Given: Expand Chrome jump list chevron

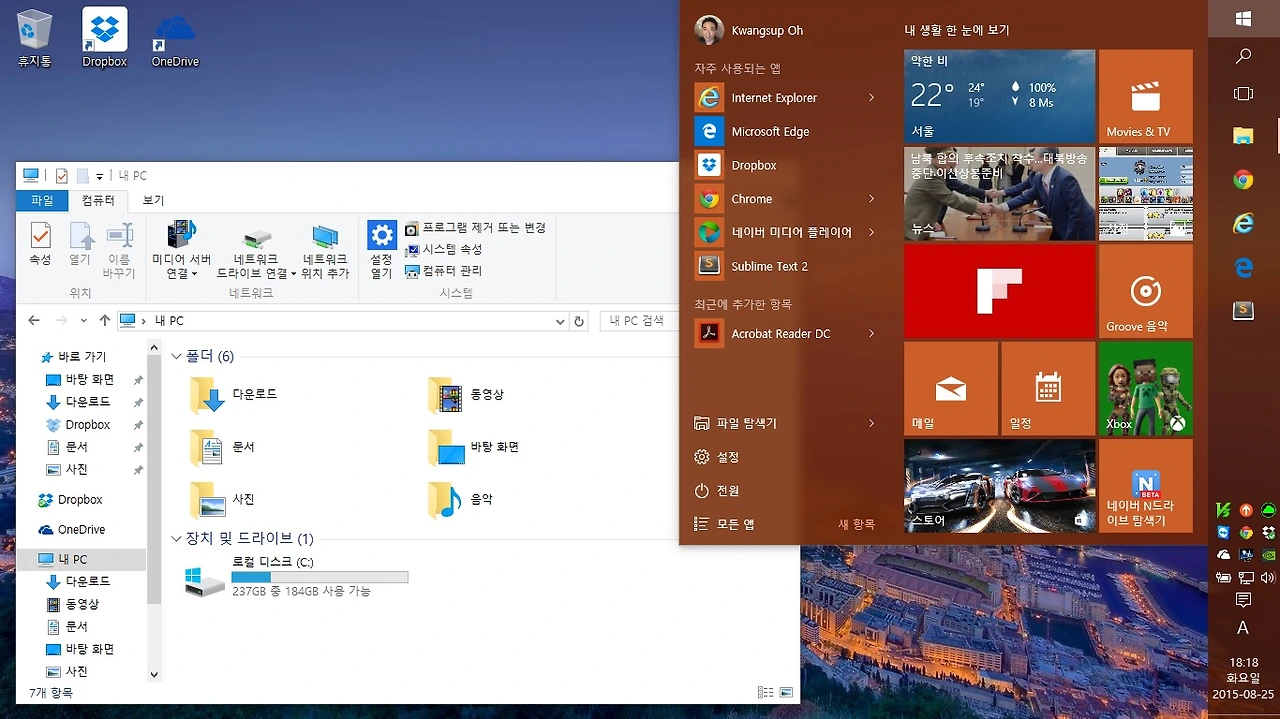Looking at the screenshot, I should point(871,199).
